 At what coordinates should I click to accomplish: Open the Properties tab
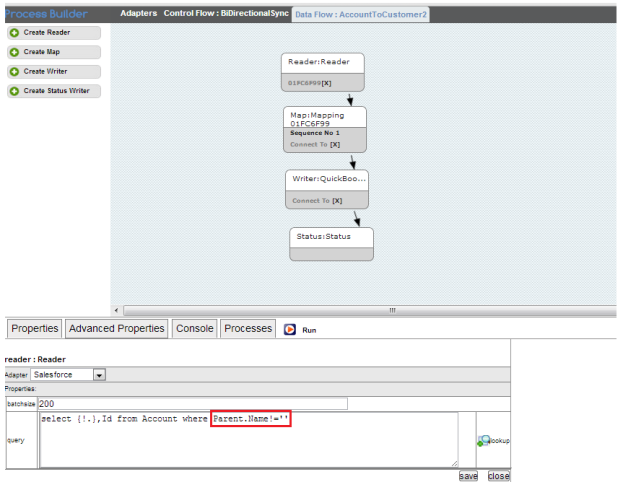pos(34,328)
